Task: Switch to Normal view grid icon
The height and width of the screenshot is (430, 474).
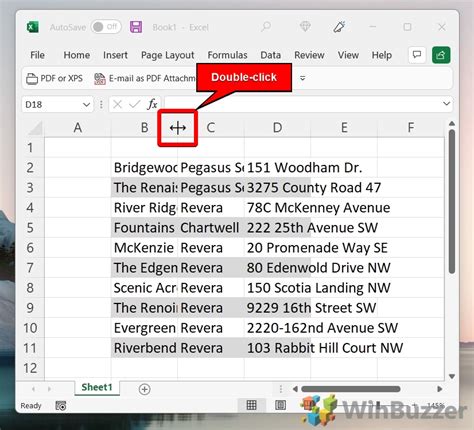Action: pyautogui.click(x=251, y=405)
